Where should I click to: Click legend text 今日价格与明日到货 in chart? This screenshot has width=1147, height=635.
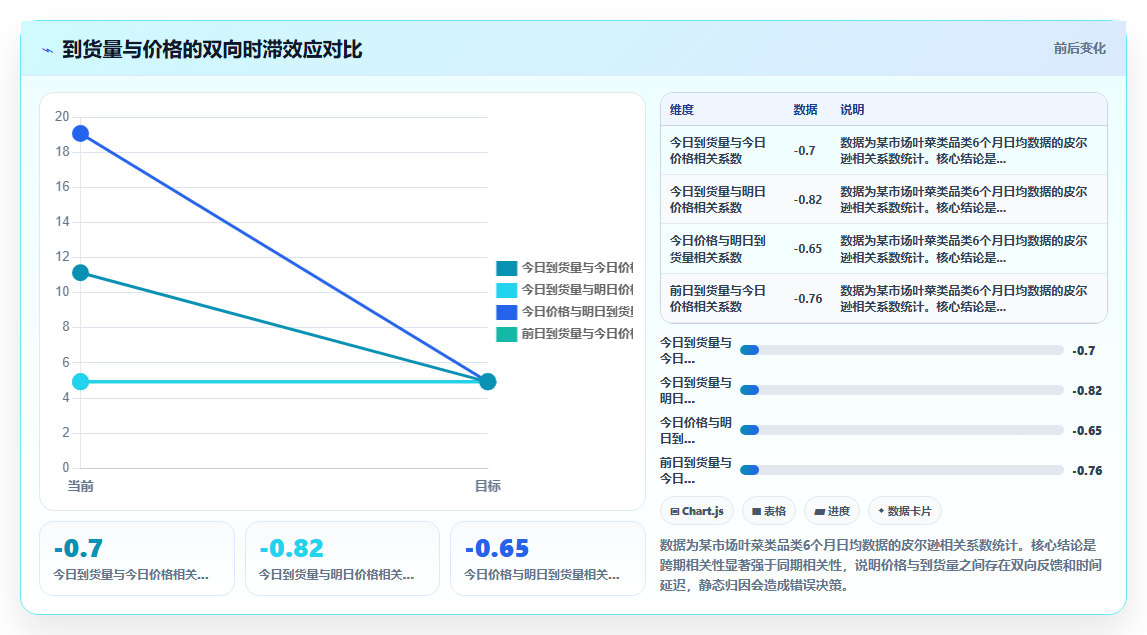click(577, 312)
